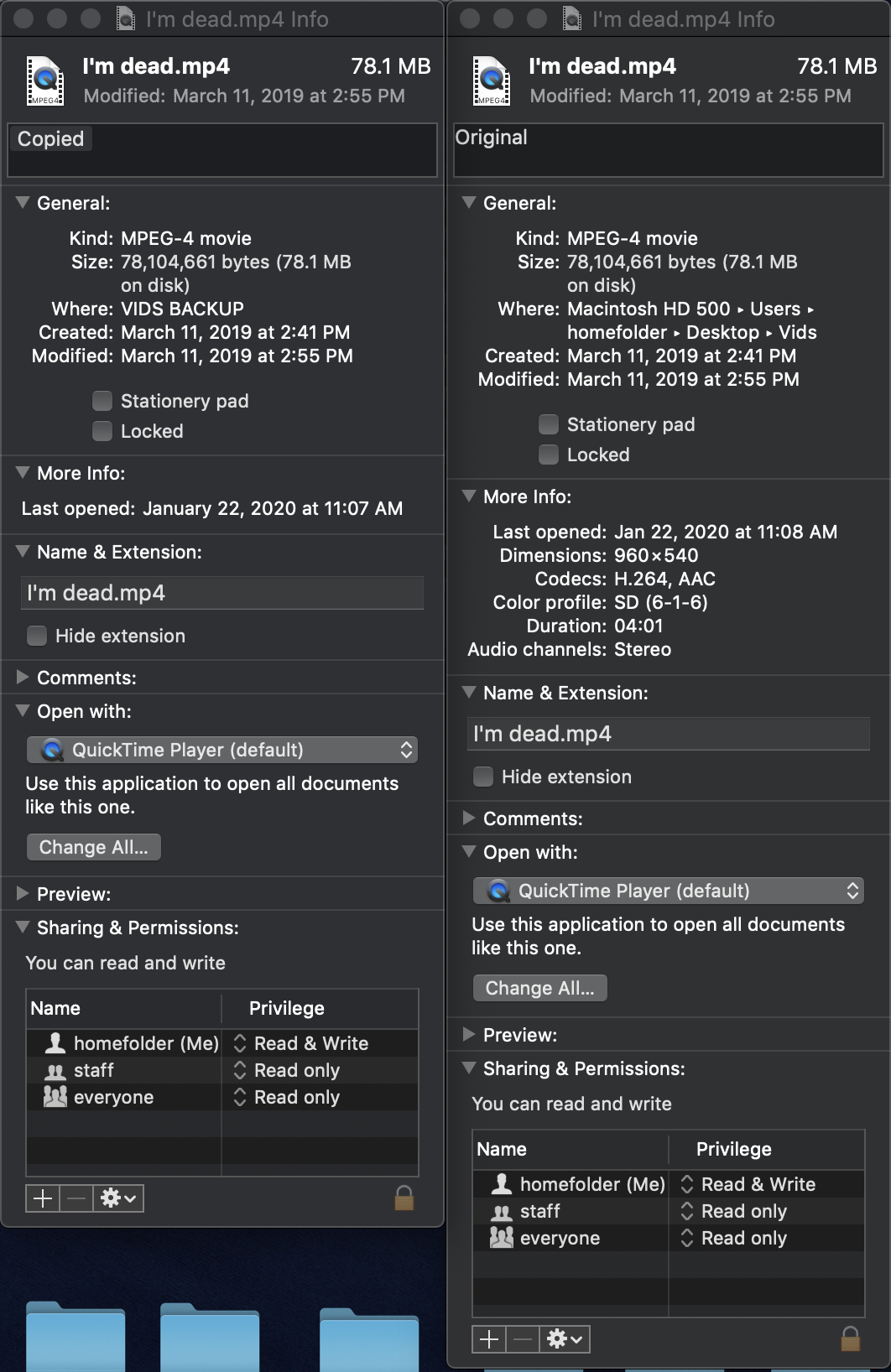Open QuickTime Player dropdown in Copied window
Viewport: 891px width, 1372px height.
tap(222, 750)
